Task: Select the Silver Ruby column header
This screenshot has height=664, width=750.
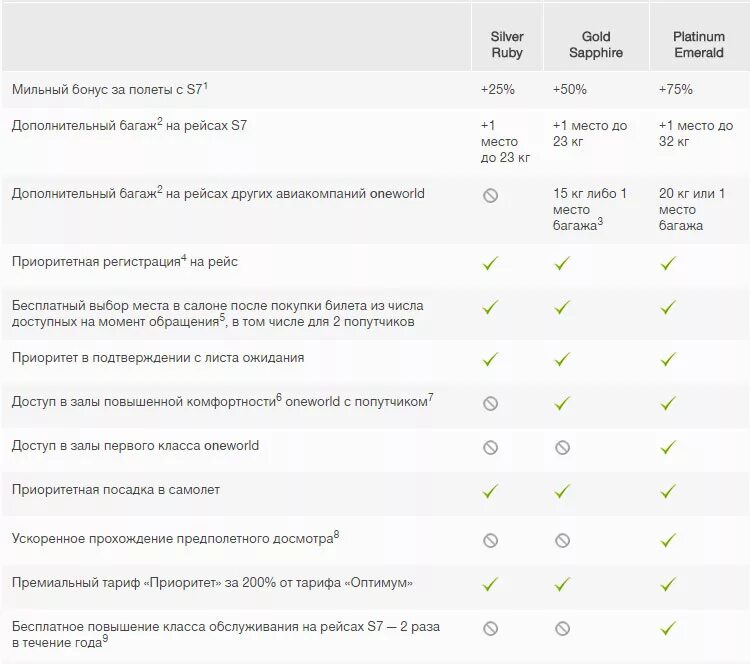Action: point(507,44)
